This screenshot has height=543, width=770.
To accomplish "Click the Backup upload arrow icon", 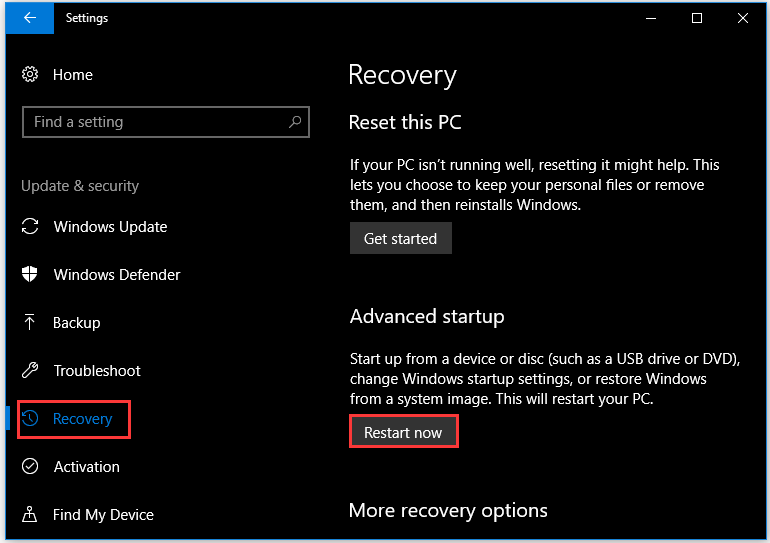I will click(29, 322).
